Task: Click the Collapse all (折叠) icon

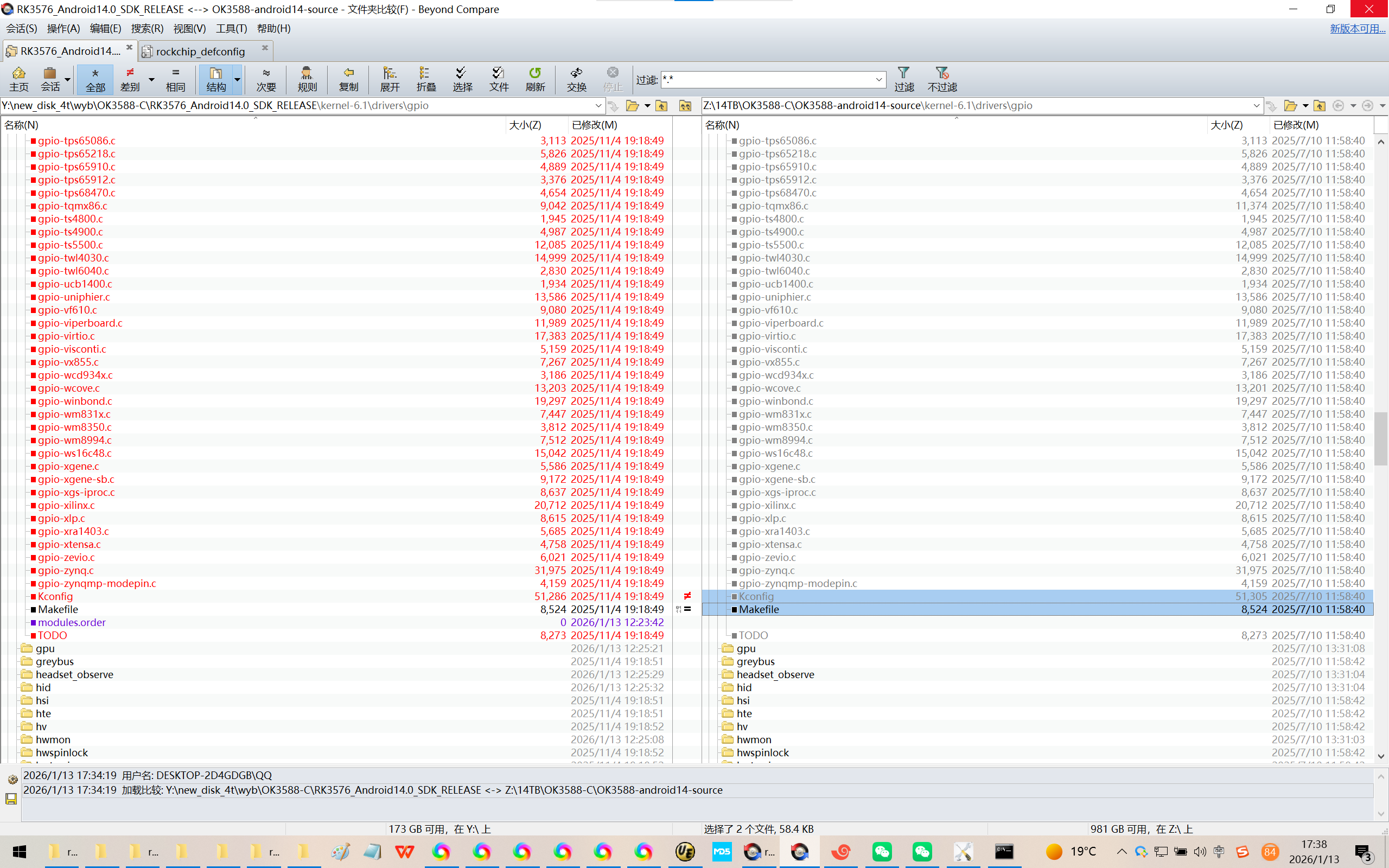Action: tap(425, 79)
